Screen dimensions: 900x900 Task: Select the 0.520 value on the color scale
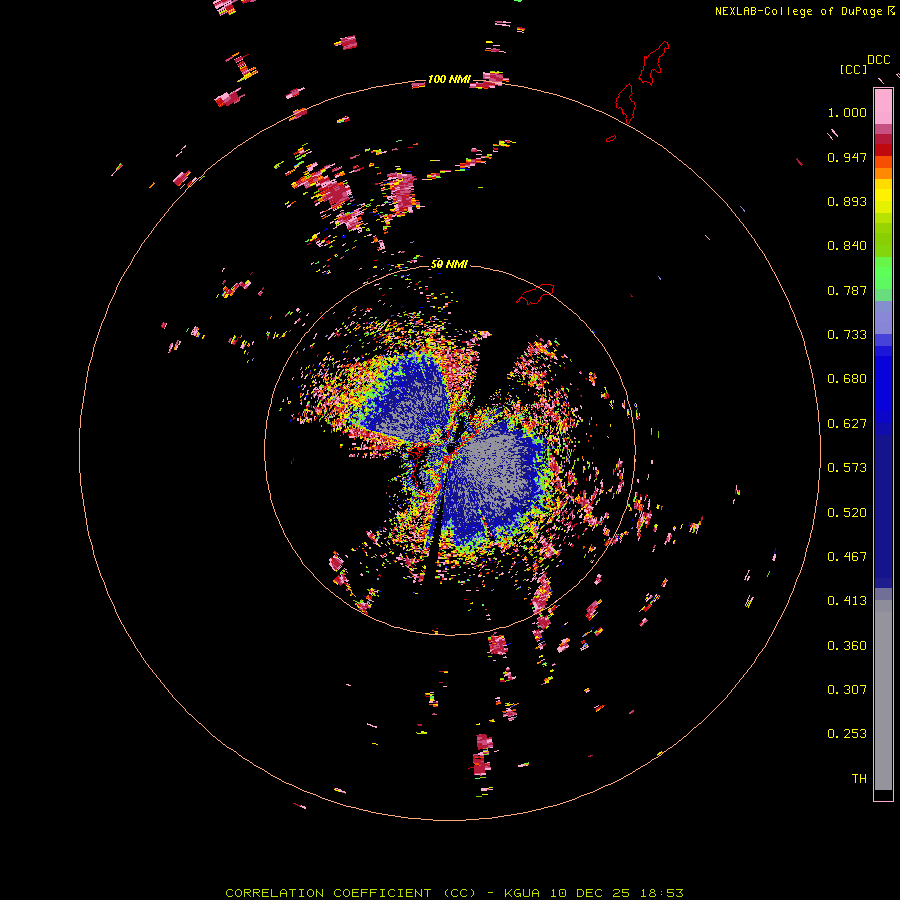tap(847, 513)
